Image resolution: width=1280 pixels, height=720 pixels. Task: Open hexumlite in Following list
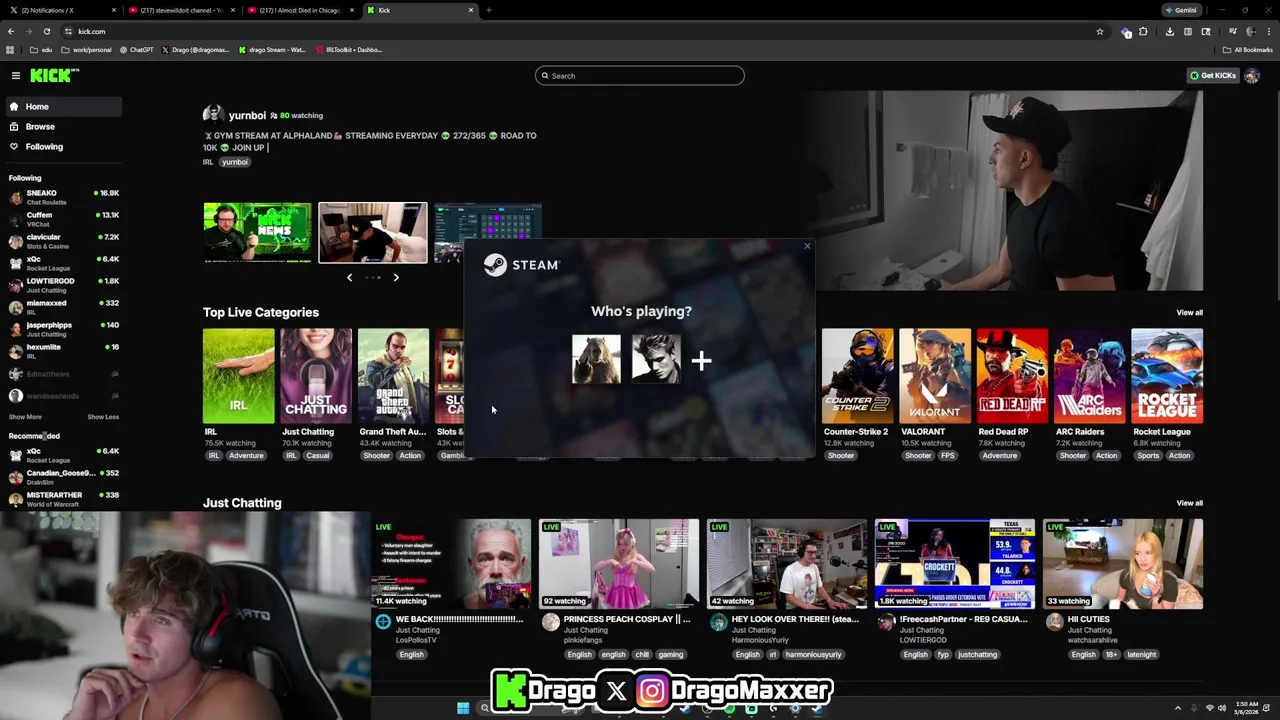point(62,351)
